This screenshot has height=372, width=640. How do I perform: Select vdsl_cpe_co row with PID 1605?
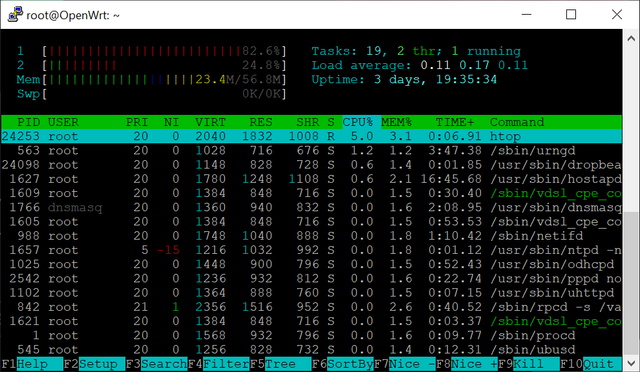[311, 222]
